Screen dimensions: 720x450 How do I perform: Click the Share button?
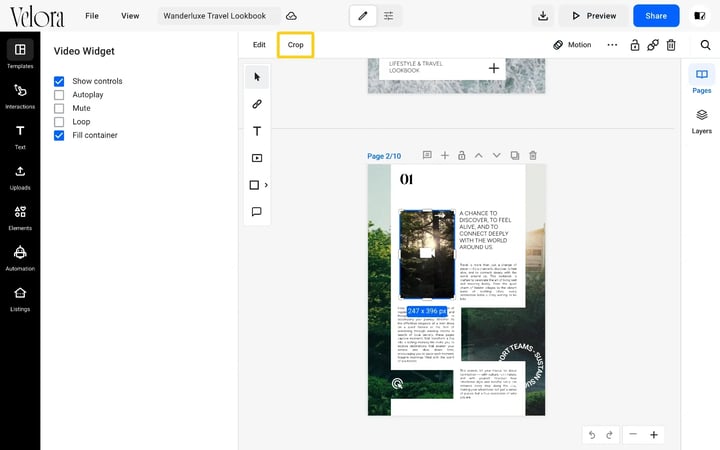[656, 16]
